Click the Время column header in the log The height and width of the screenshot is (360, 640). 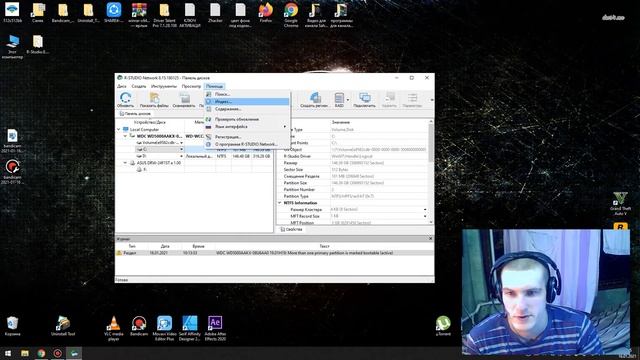point(198,247)
